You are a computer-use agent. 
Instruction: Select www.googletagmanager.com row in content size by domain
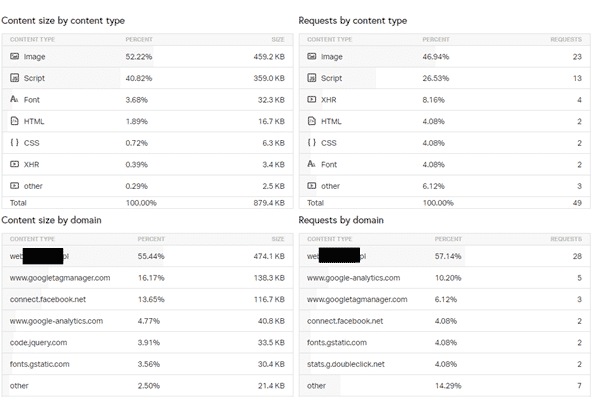[x=147, y=278]
